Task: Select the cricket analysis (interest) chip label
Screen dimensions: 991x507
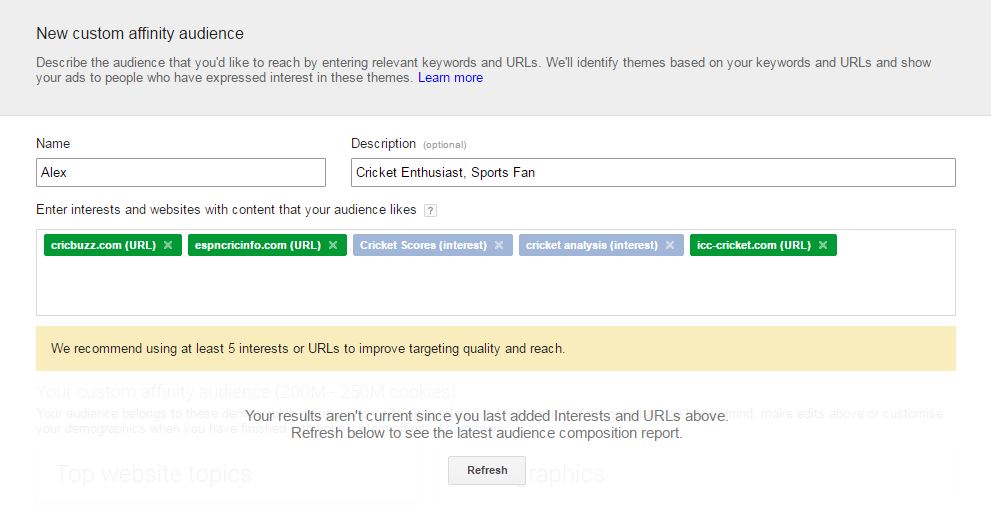Action: click(592, 245)
